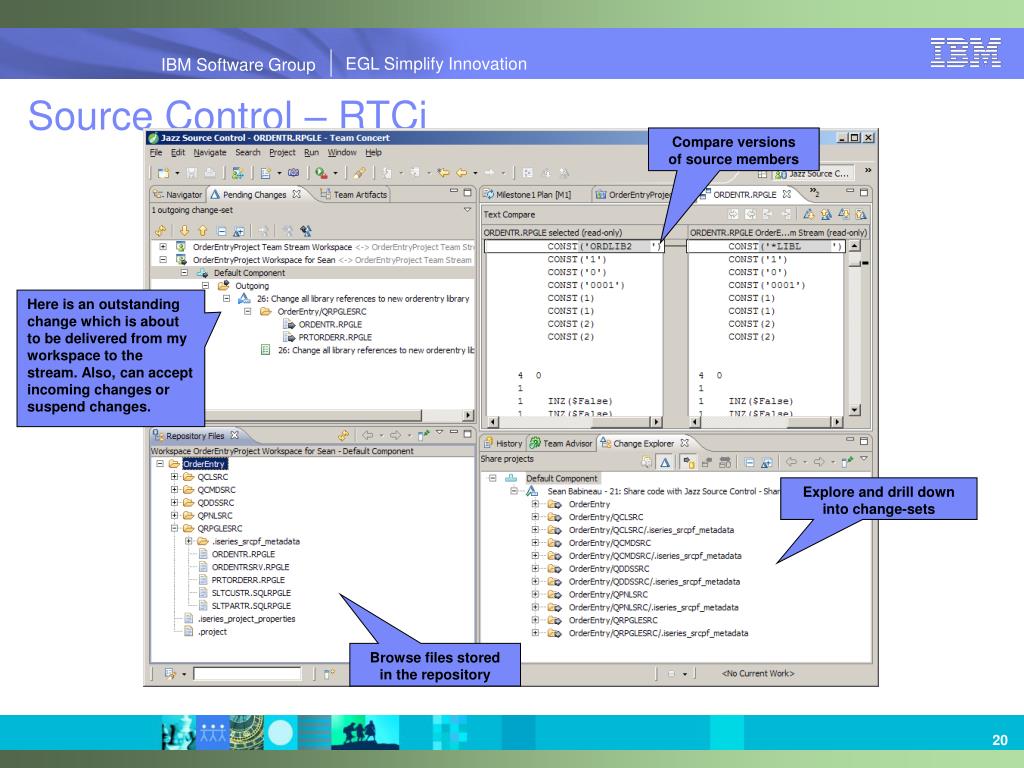Collapse Default Component in Change Explorer
This screenshot has height=768, width=1024.
(x=492, y=478)
